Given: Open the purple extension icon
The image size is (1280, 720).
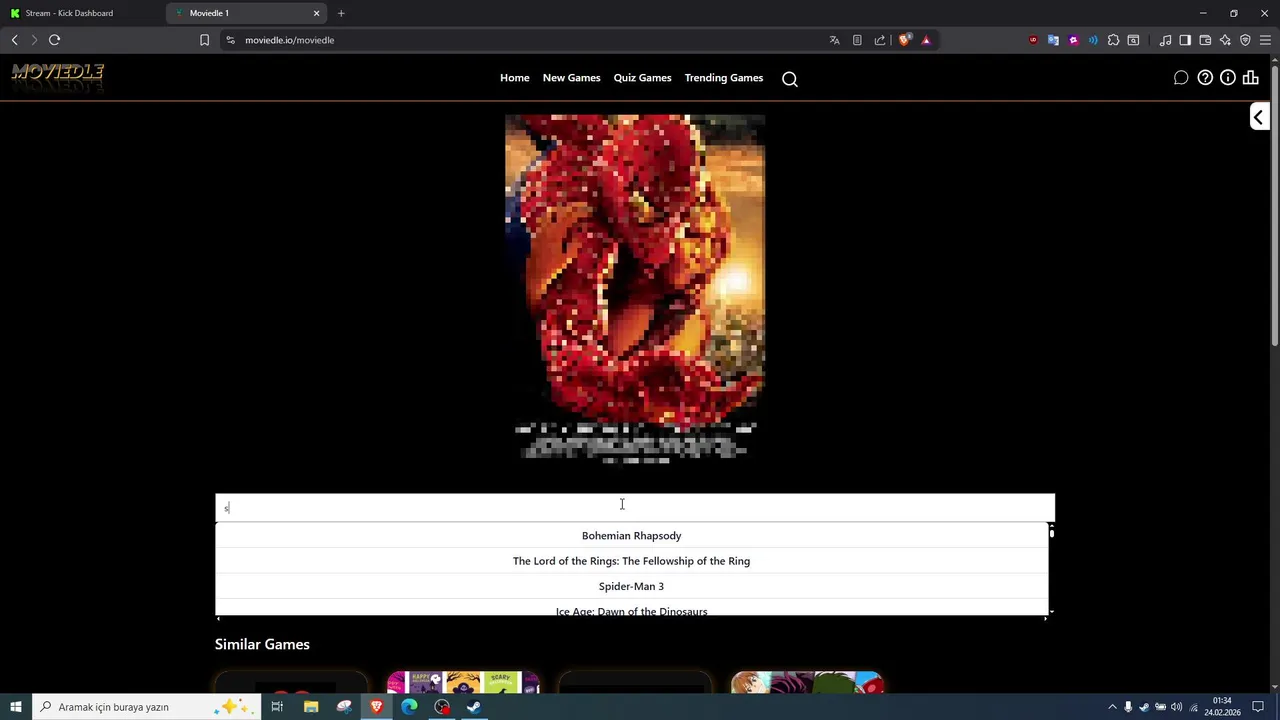Looking at the screenshot, I should [1073, 40].
